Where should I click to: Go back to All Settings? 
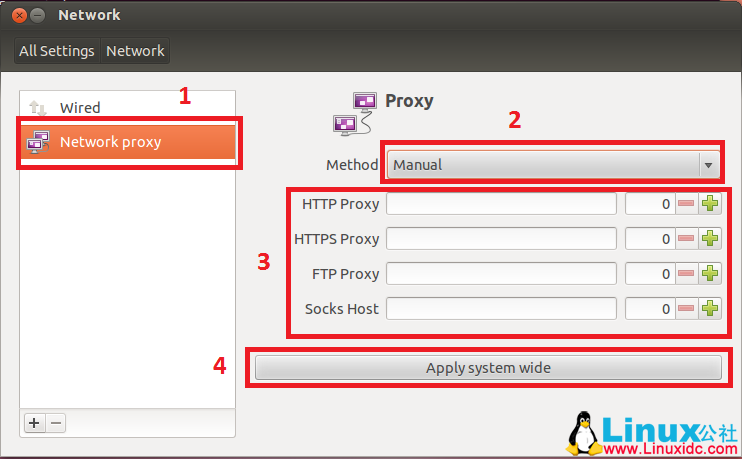(57, 51)
